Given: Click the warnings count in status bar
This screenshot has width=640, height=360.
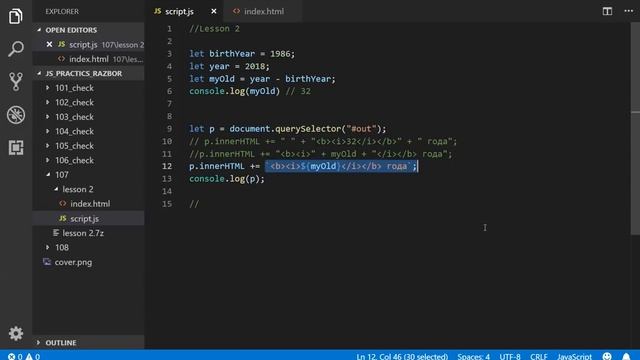Looking at the screenshot, I should click(x=33, y=356).
